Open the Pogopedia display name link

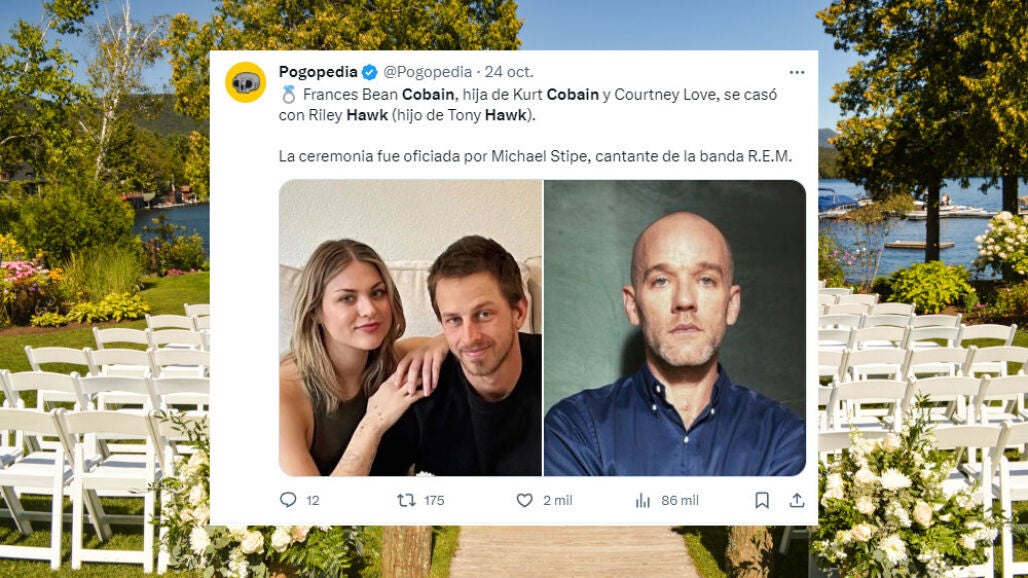coord(318,71)
